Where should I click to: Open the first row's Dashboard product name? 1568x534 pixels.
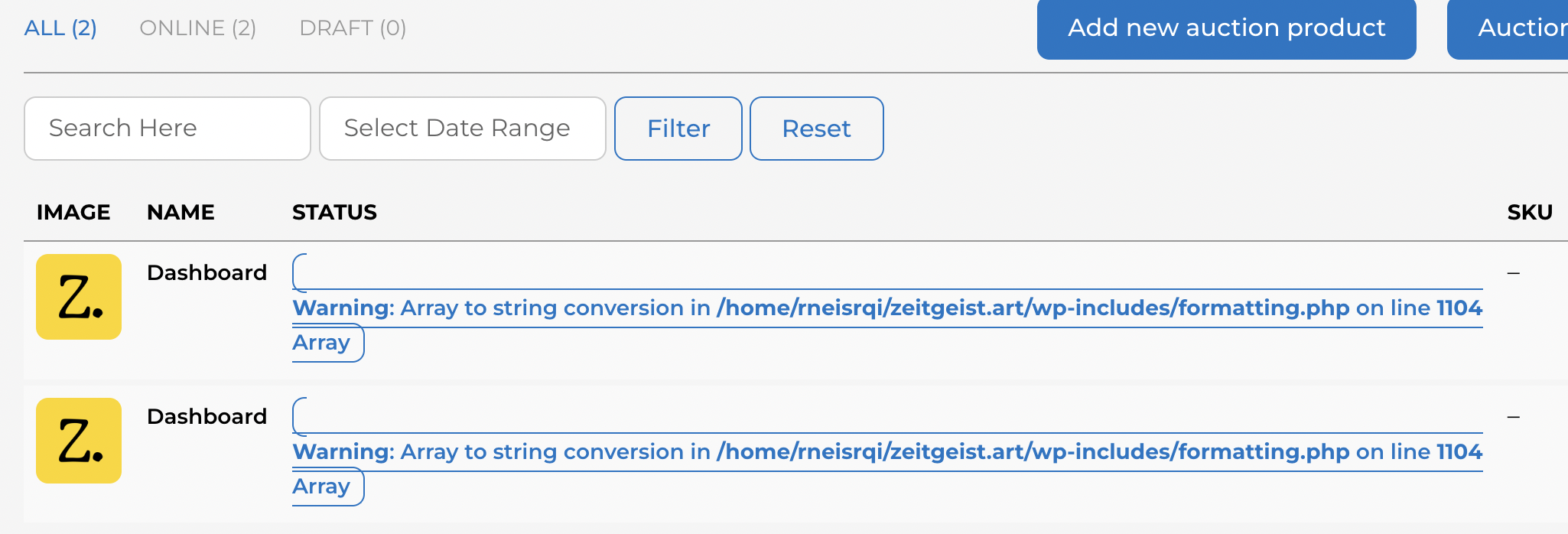pyautogui.click(x=207, y=272)
